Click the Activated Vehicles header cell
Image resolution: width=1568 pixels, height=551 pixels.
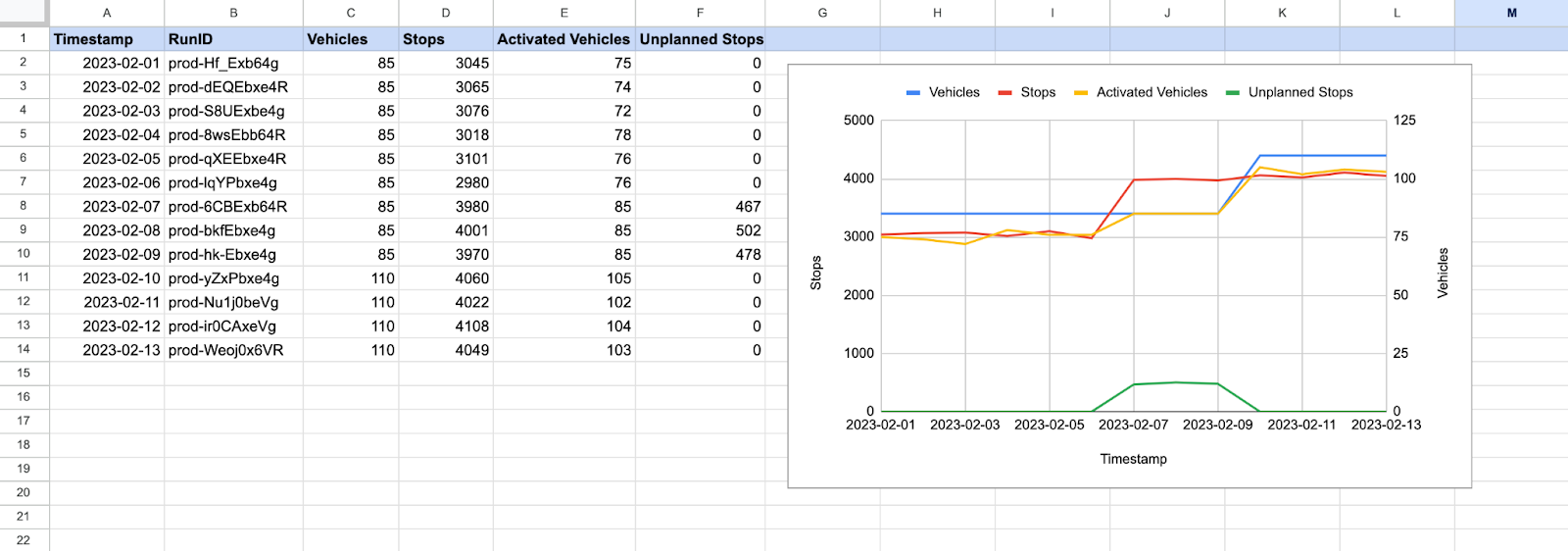click(x=564, y=39)
